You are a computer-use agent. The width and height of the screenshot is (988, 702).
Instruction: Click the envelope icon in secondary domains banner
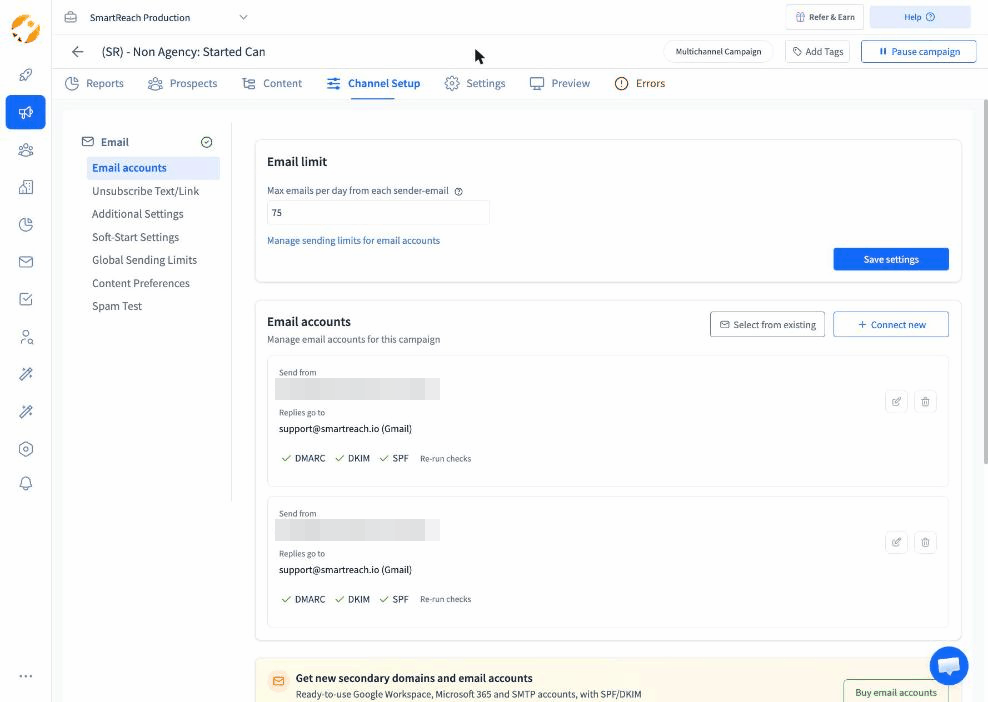[278, 681]
